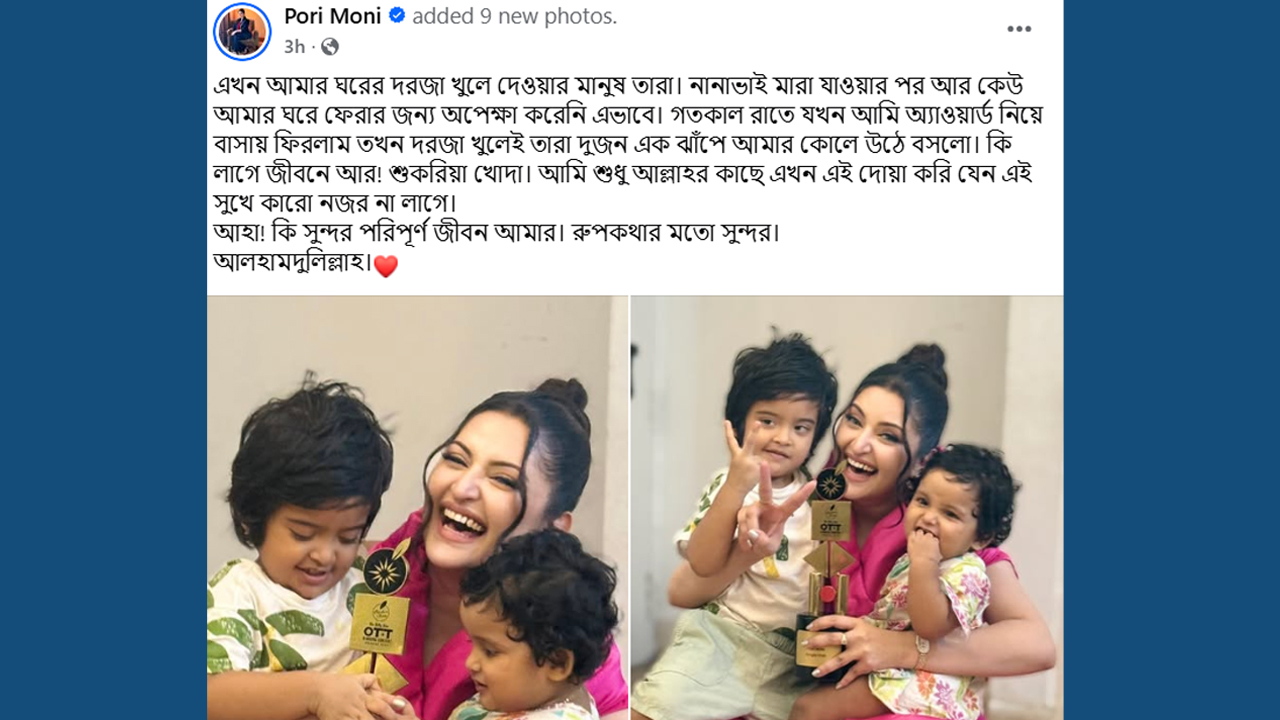Screen dimensions: 1280x720
Task: Open the 3h timestamp link
Action: click(x=294, y=46)
